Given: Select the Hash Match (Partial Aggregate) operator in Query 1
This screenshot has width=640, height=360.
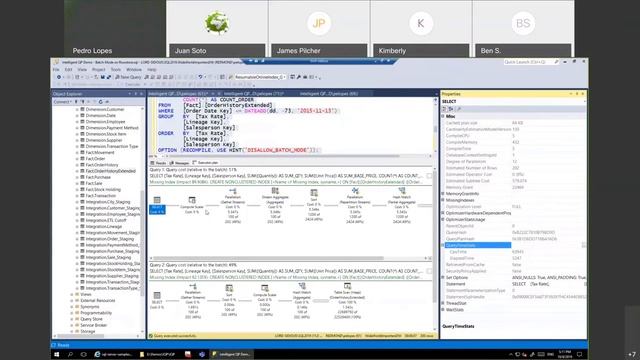Looking at the screenshot, I should pyautogui.click(x=402, y=205).
